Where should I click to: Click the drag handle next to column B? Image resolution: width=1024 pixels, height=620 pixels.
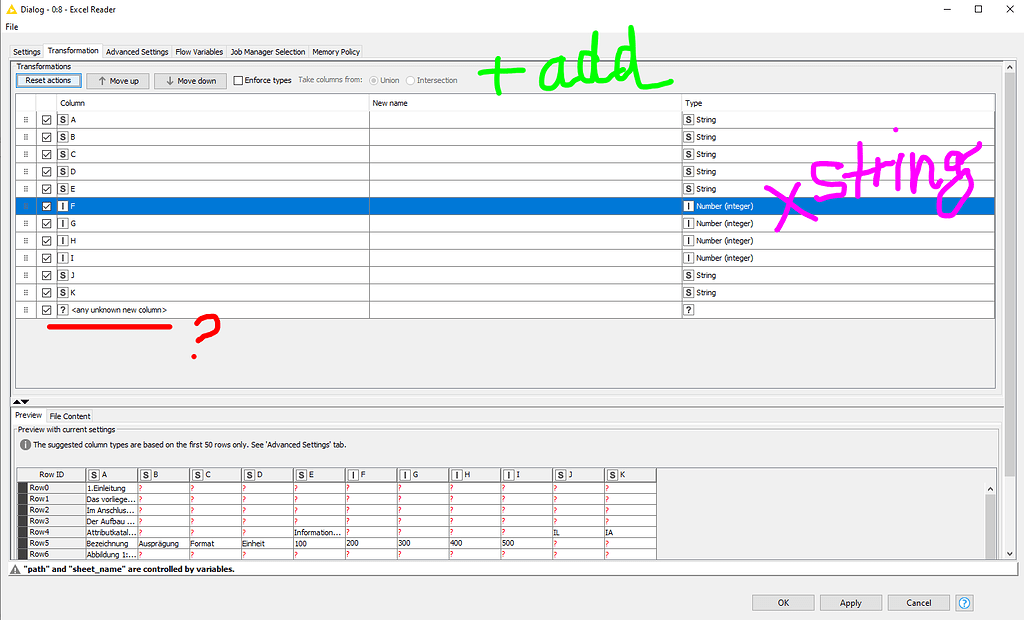(x=25, y=136)
